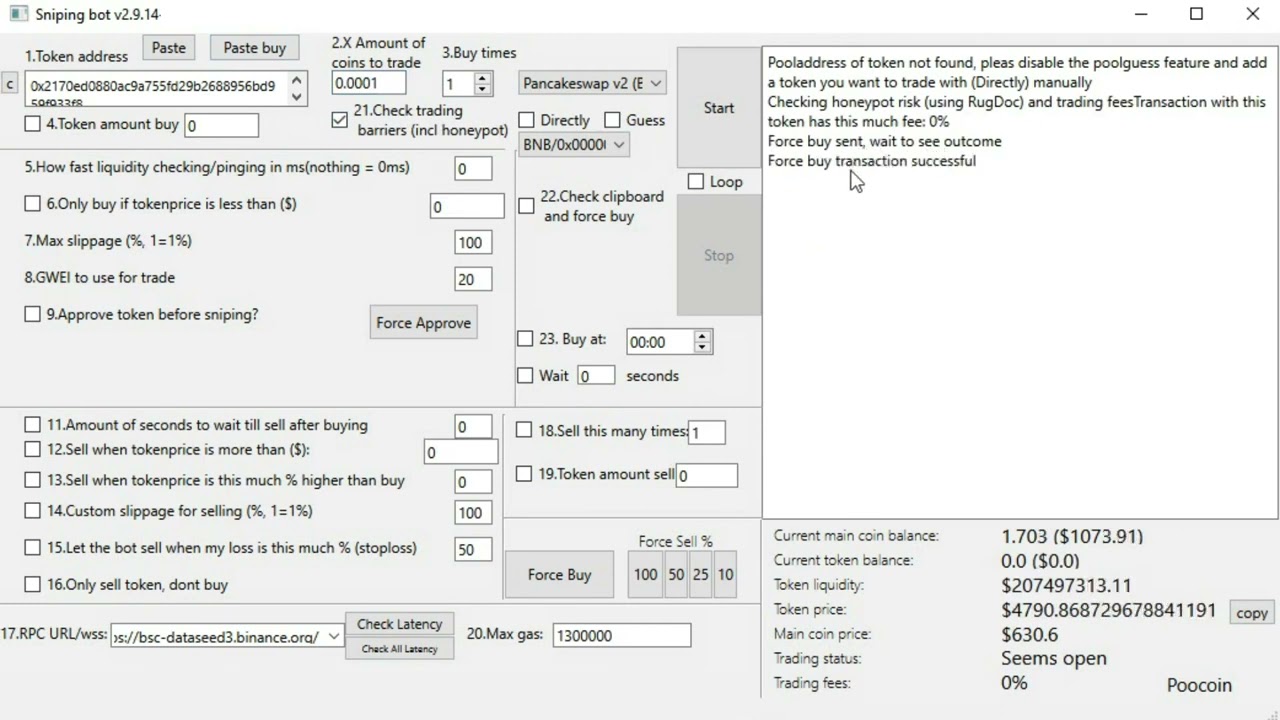
Task: Click the 'Seems open' trading status text
Action: (x=1054, y=659)
